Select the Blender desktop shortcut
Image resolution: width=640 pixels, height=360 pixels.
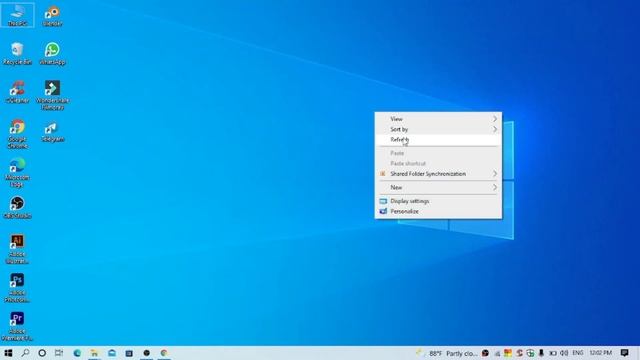coord(52,16)
